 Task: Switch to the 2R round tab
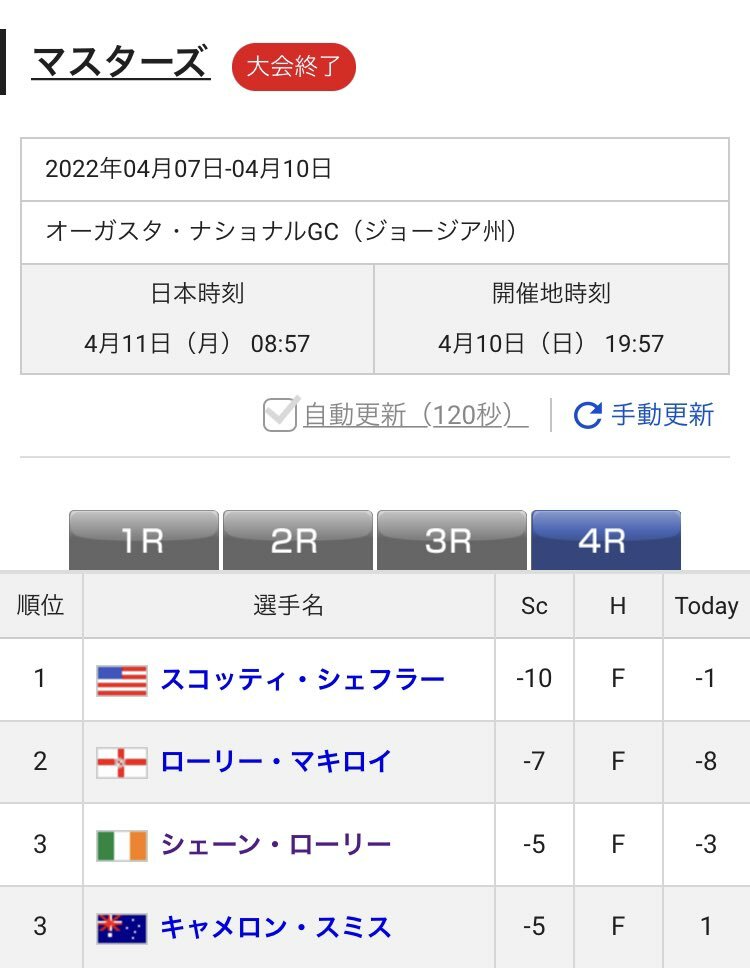point(298,540)
